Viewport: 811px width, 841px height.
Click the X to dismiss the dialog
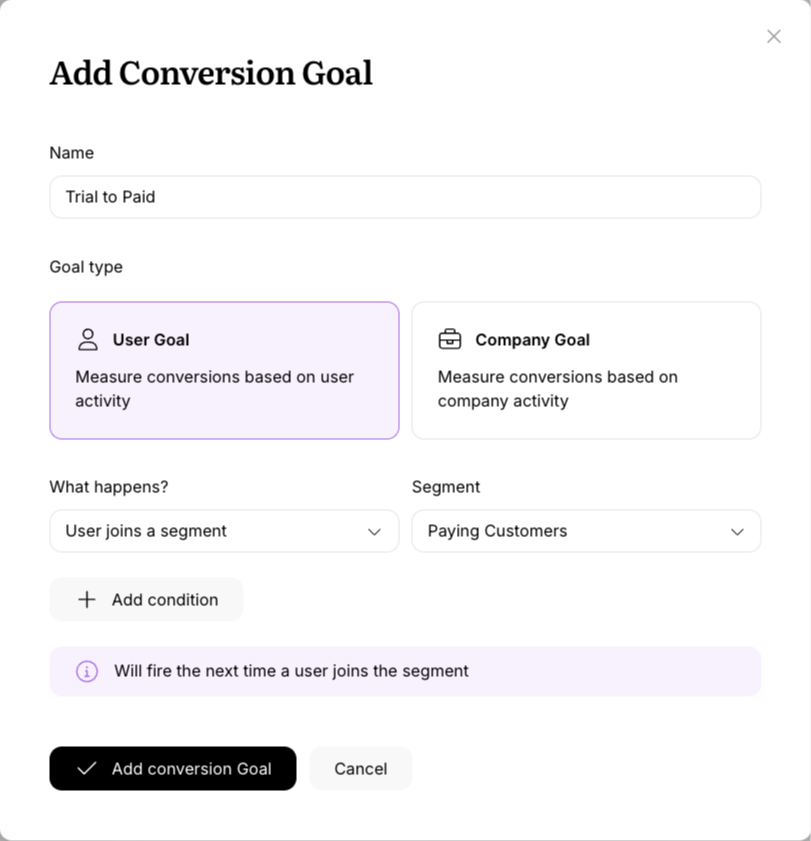tap(773, 36)
